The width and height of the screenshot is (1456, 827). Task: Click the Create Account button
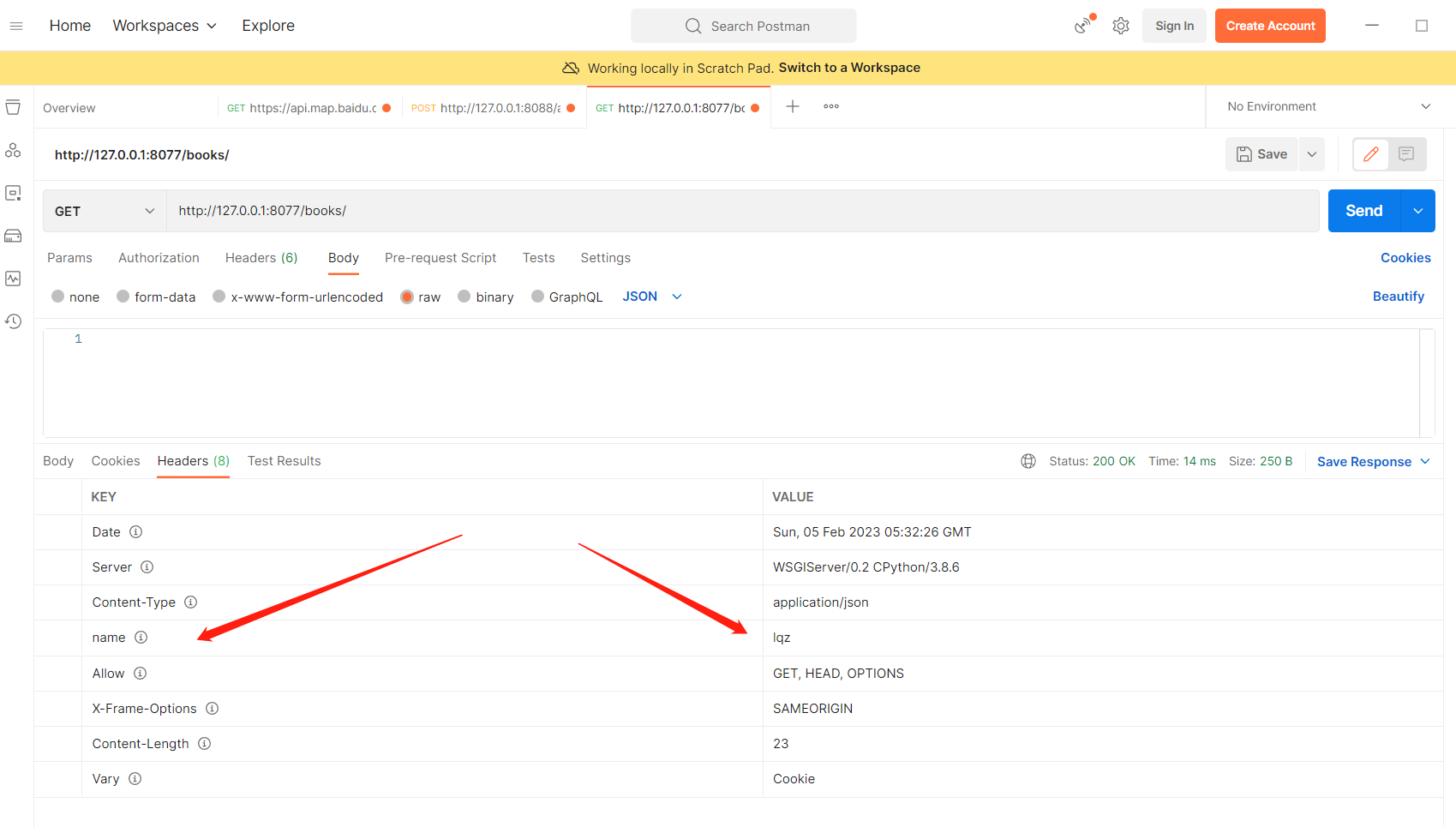(x=1270, y=26)
